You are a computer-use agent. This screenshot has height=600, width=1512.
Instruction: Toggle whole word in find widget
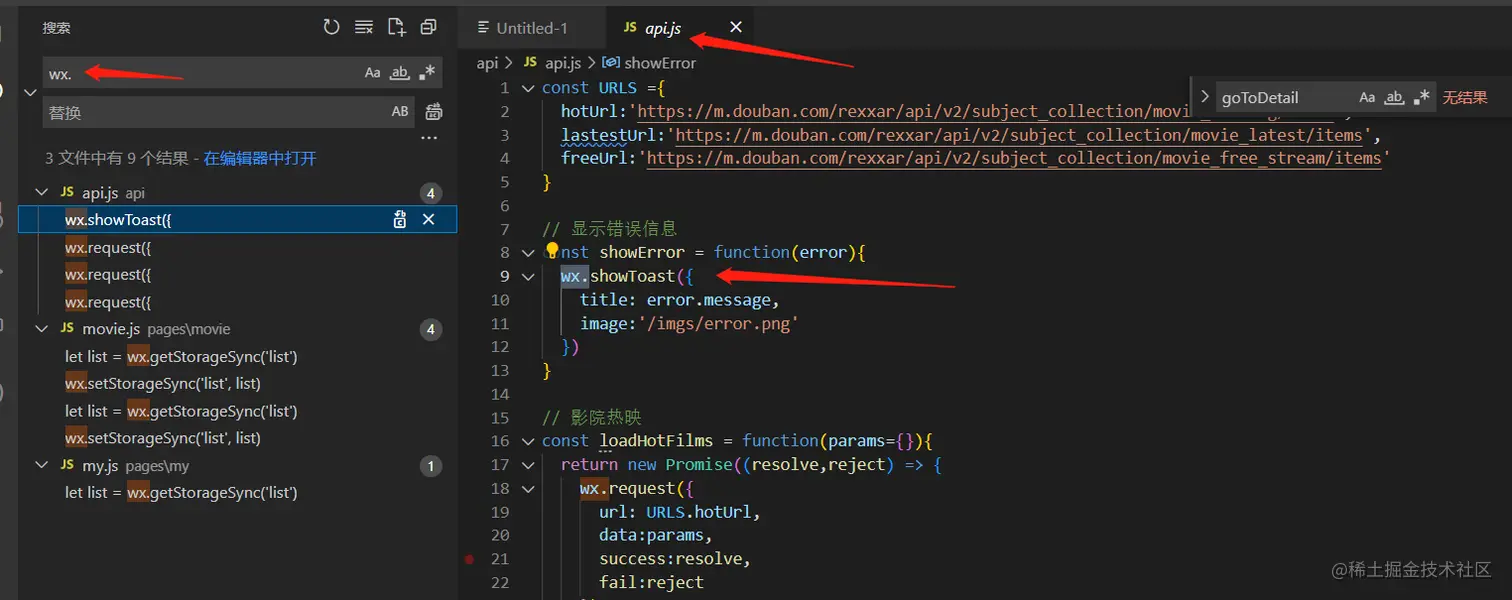[1394, 97]
